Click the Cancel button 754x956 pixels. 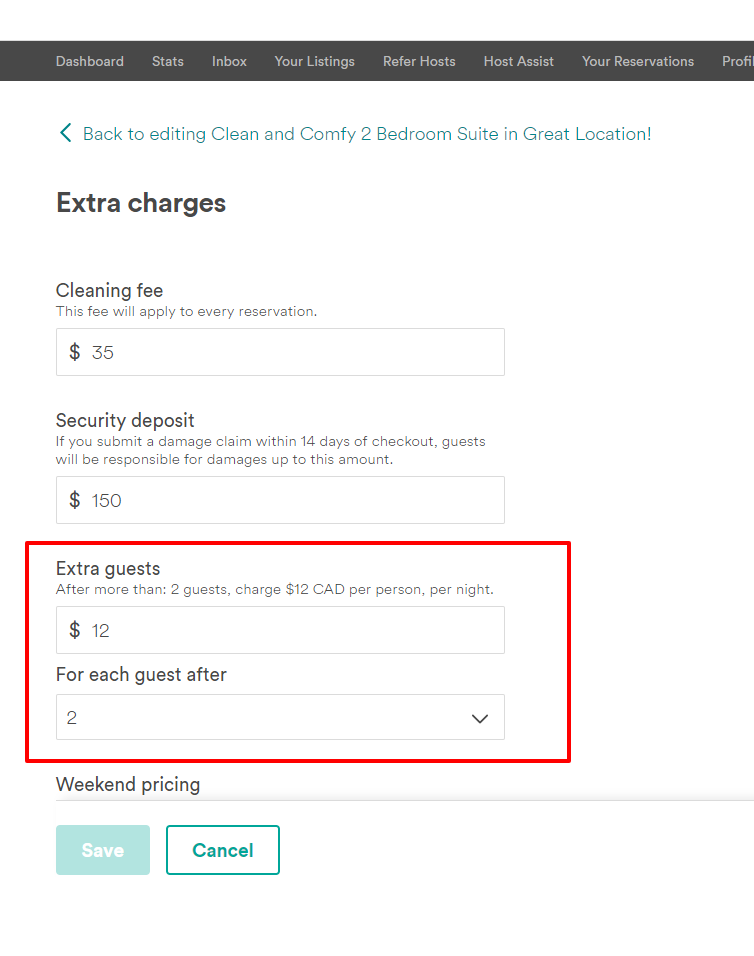click(x=222, y=850)
